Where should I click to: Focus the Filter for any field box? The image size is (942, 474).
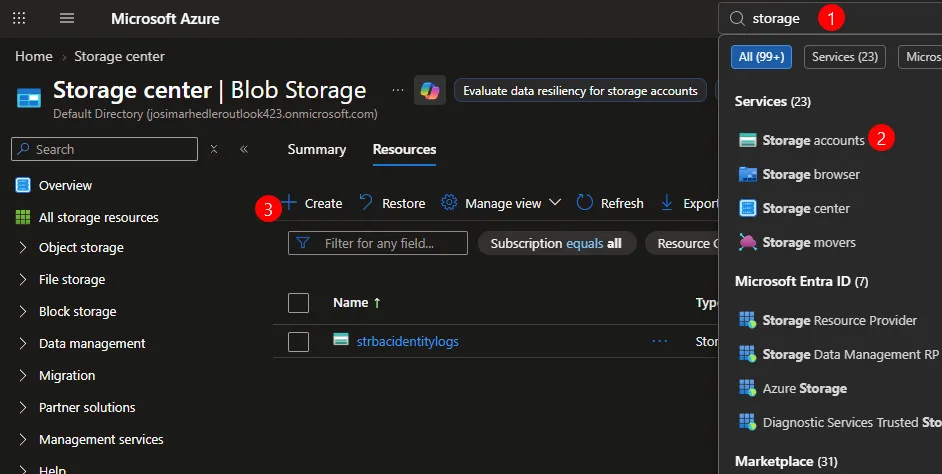(x=378, y=243)
